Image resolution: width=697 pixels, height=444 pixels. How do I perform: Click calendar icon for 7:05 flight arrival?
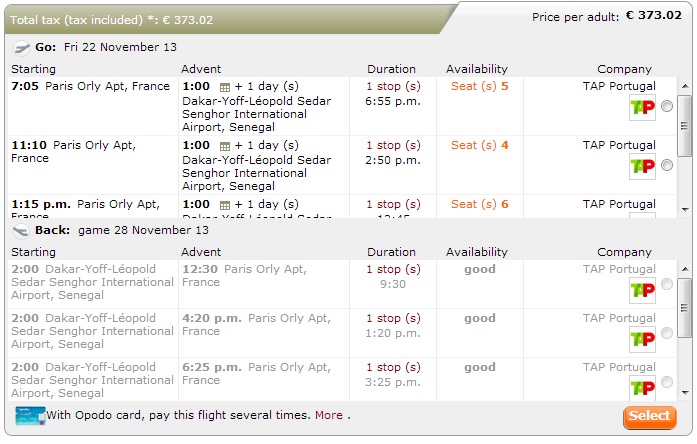pos(225,87)
